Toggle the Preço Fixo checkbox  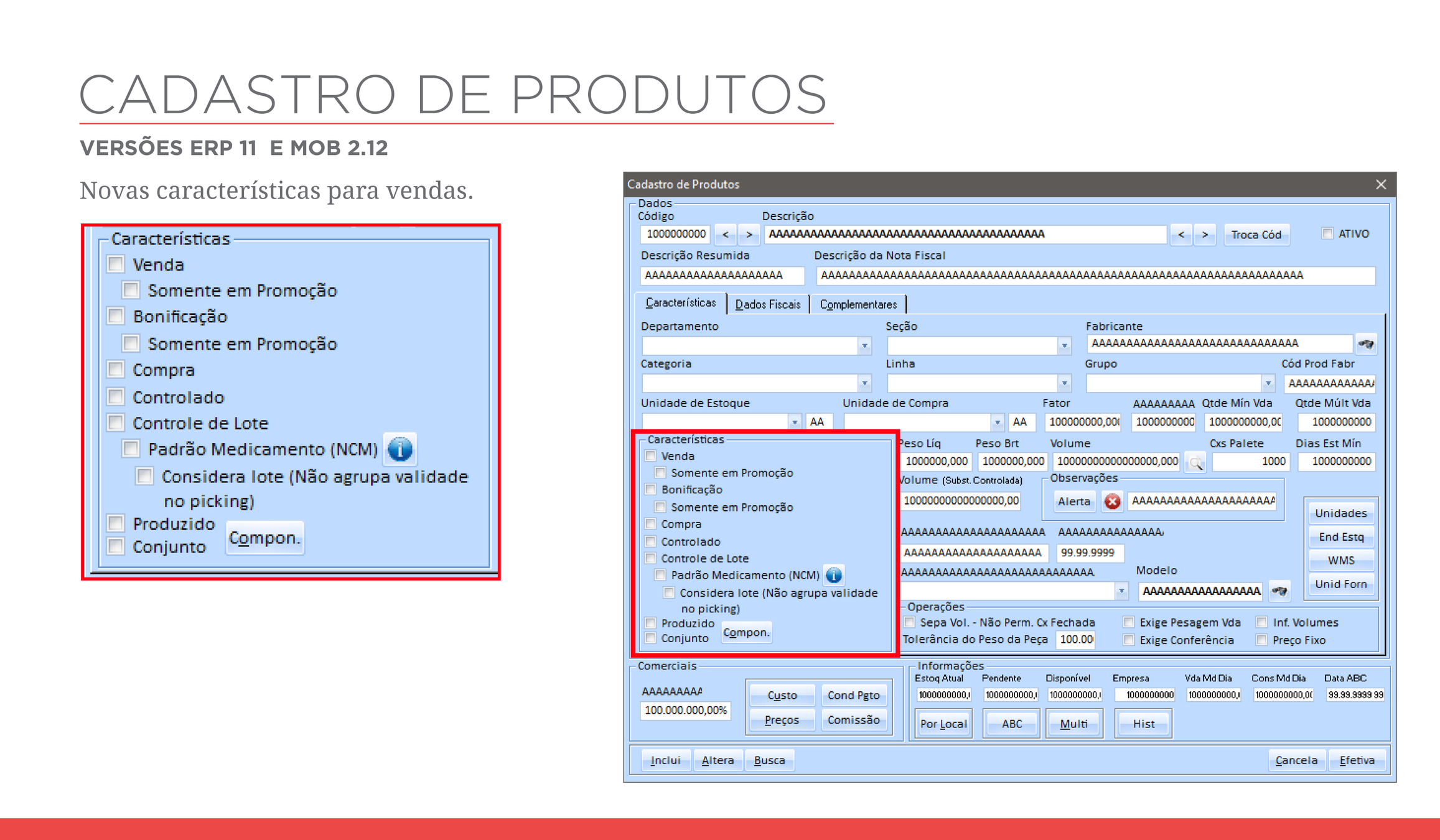click(1261, 640)
